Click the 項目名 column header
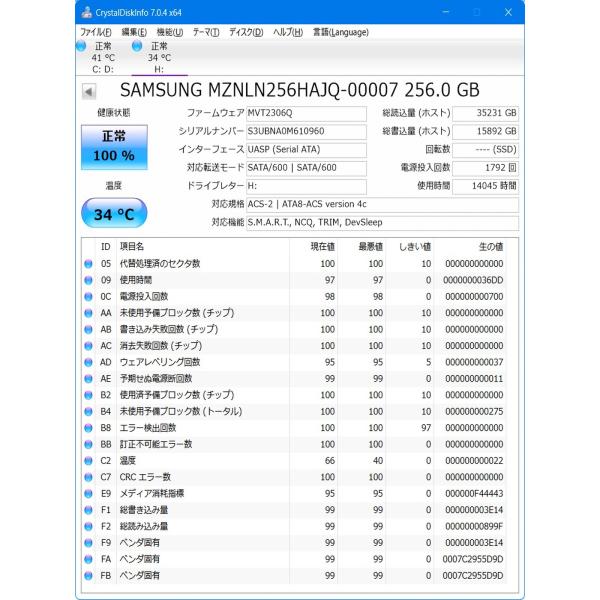 coord(132,247)
